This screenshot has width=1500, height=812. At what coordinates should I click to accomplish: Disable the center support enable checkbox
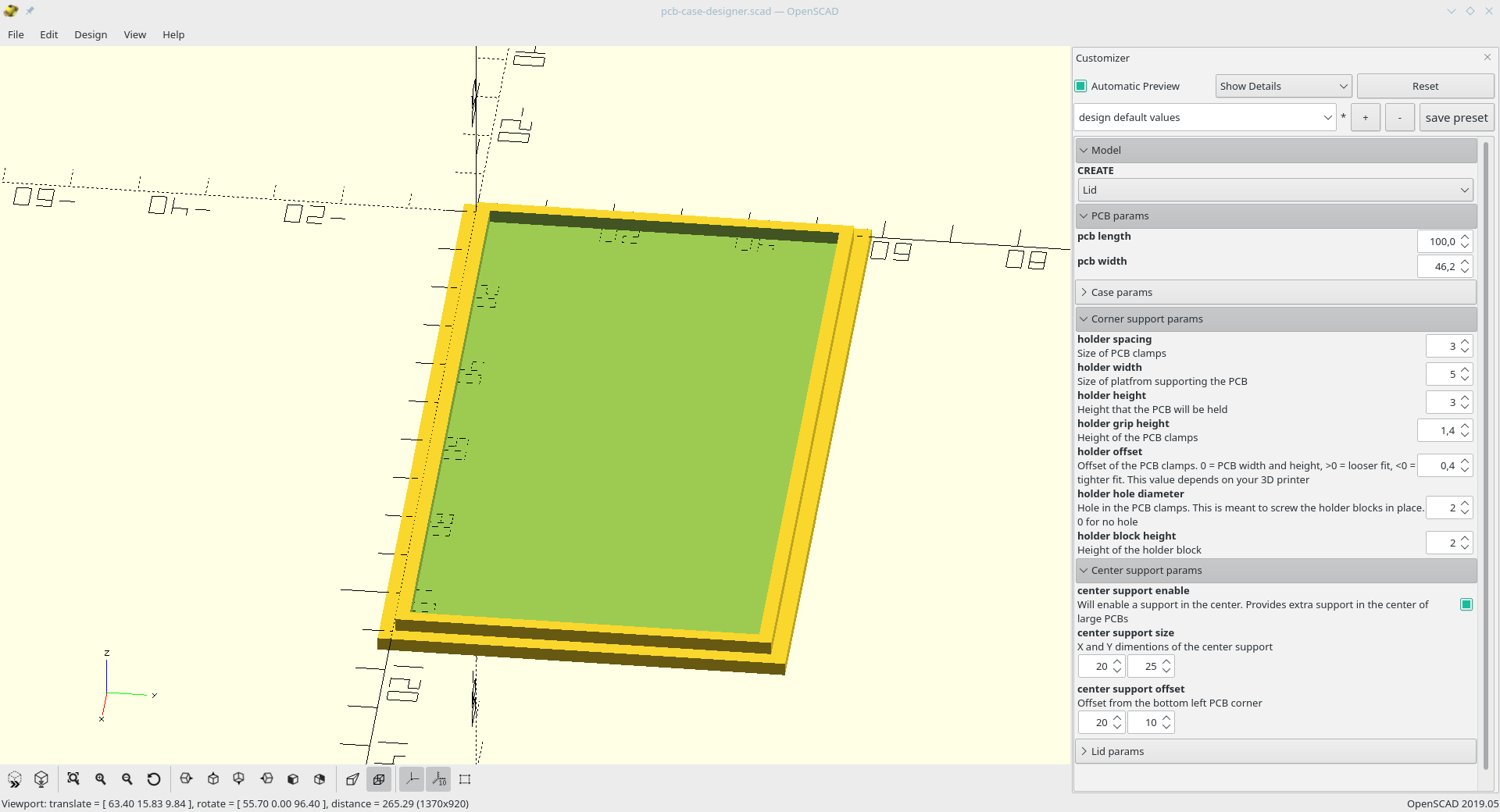coord(1466,604)
